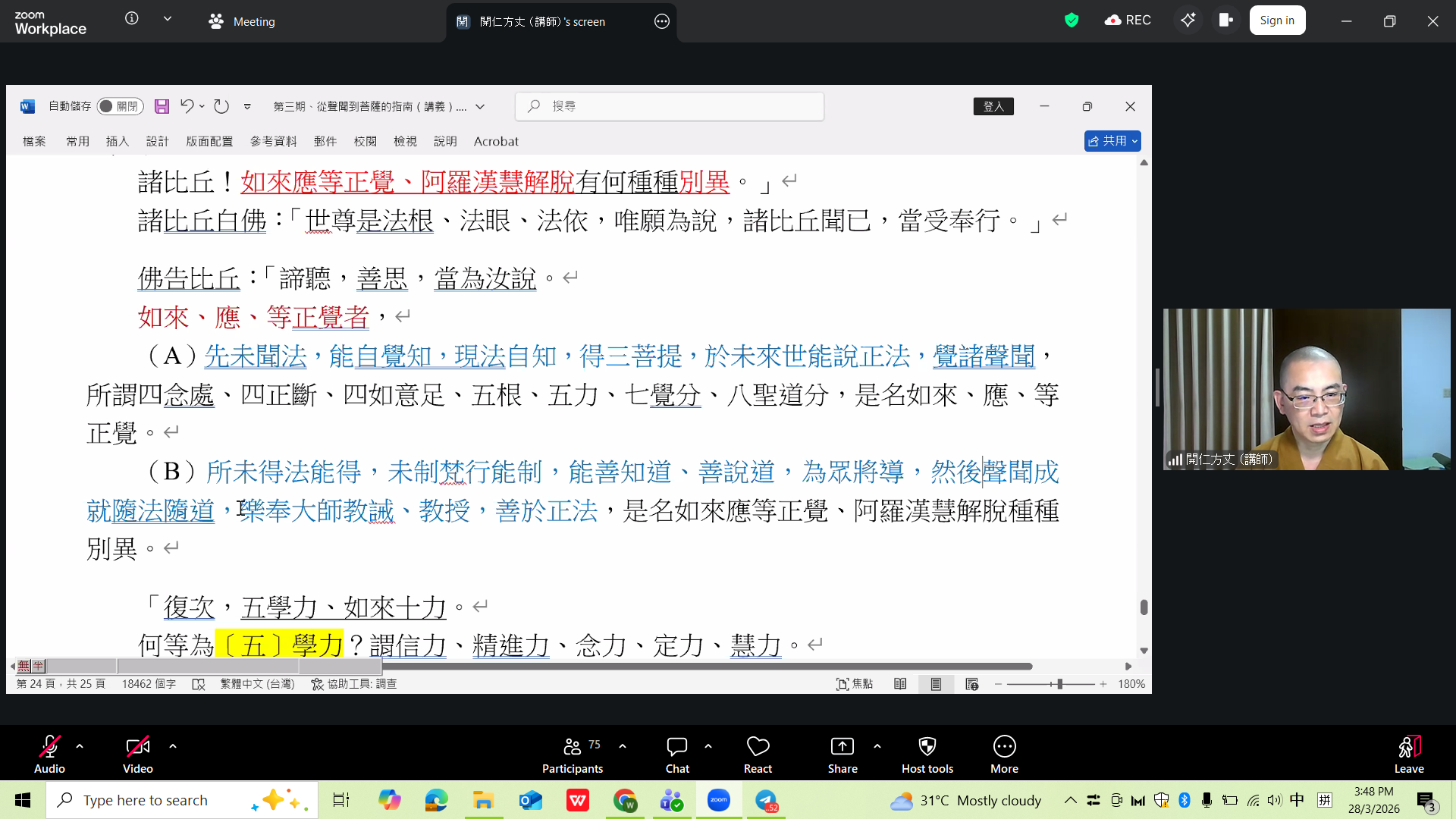The image size is (1456, 819).
Task: Click the Sign in button
Action: (x=1276, y=20)
